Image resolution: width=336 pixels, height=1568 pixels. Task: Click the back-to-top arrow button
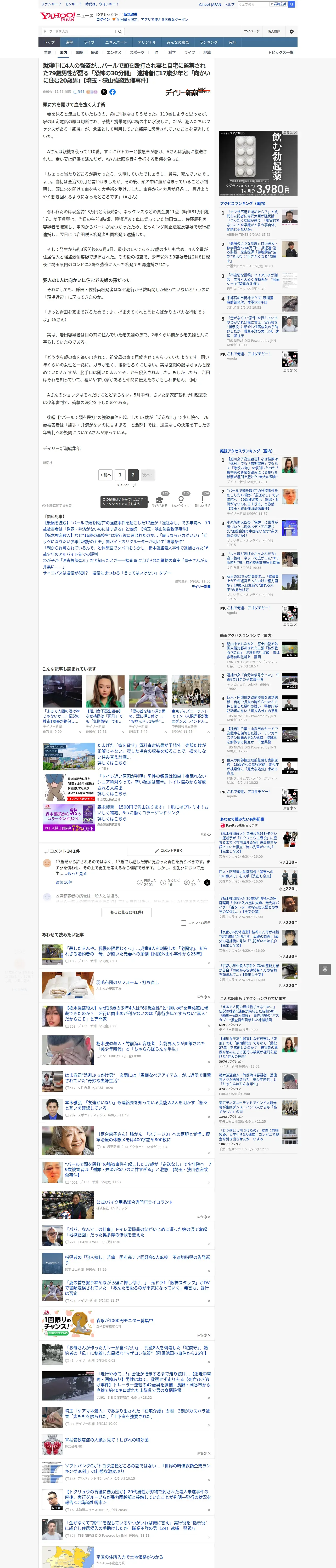pyautogui.click(x=325, y=970)
